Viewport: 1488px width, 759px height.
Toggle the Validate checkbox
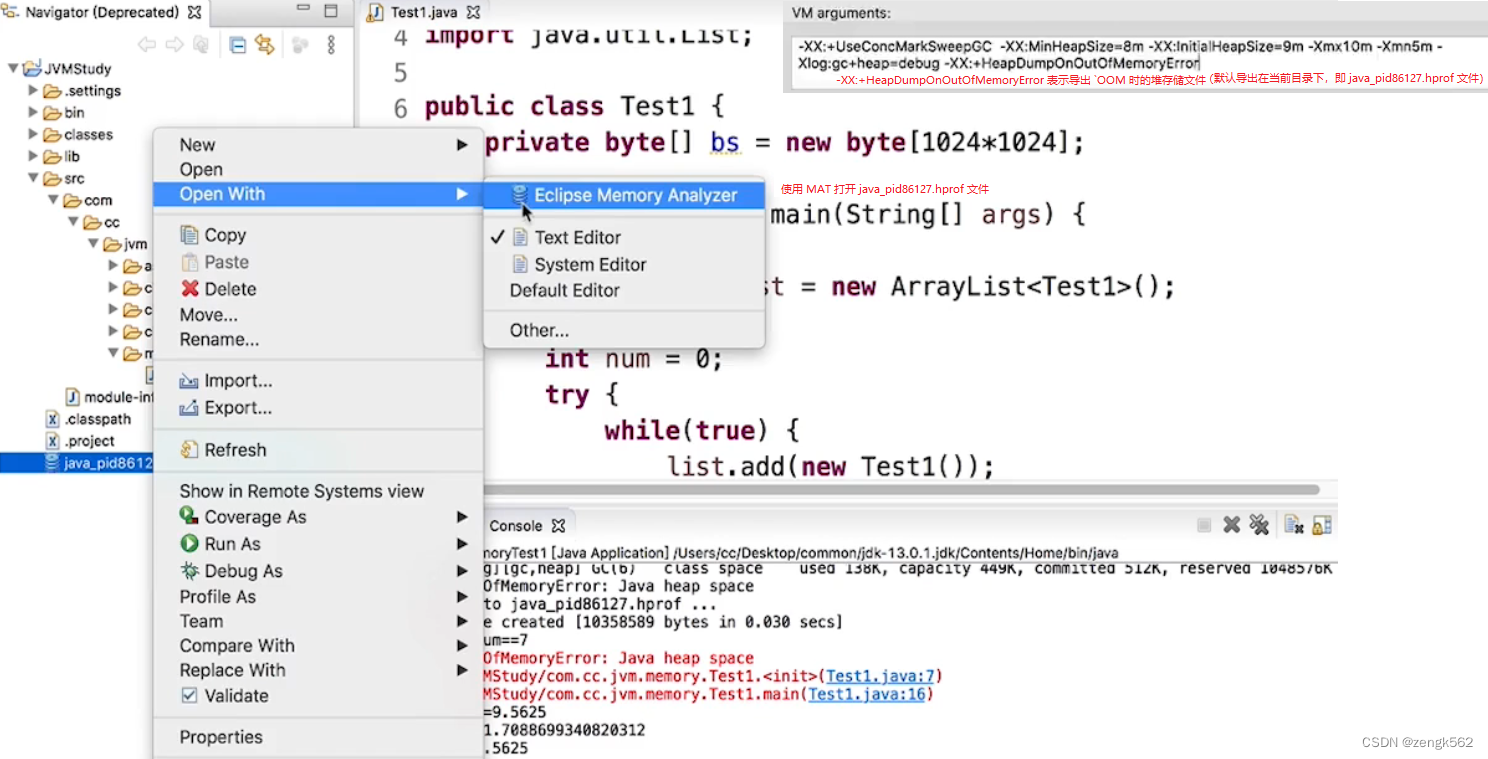pos(189,696)
